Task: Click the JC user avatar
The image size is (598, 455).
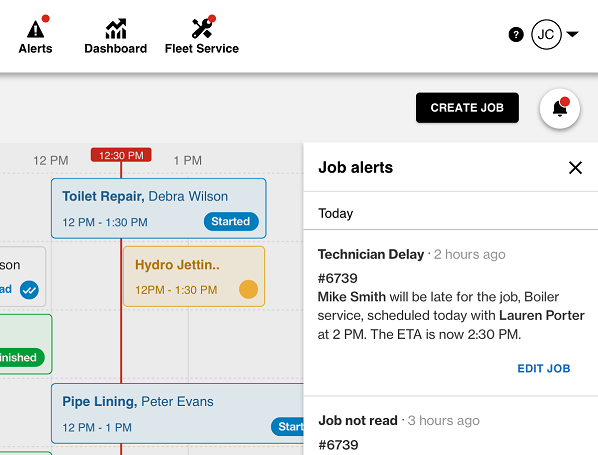Action: 546,35
